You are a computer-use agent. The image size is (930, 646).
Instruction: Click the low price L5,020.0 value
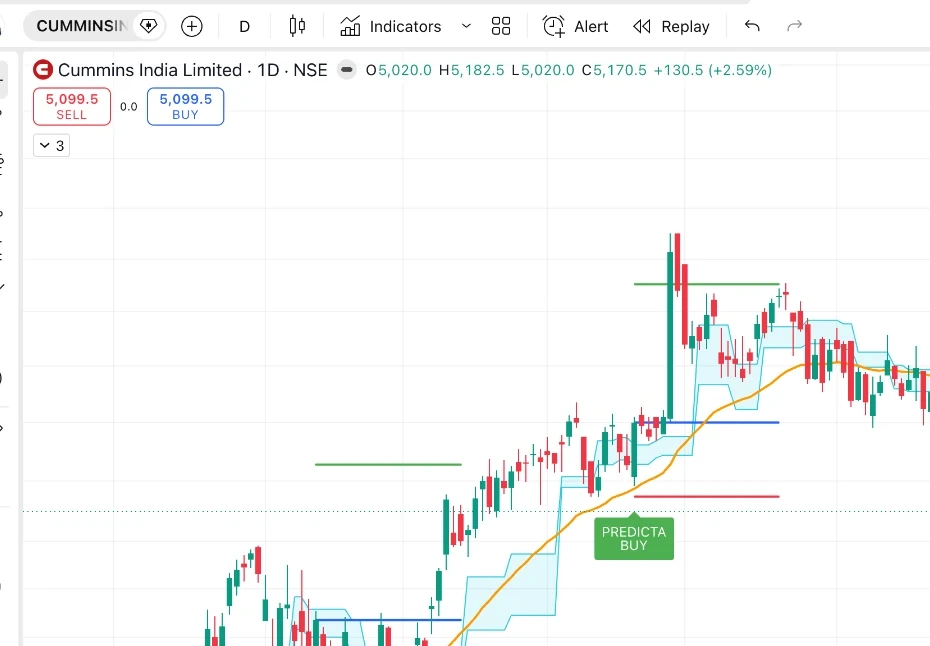pos(543,70)
